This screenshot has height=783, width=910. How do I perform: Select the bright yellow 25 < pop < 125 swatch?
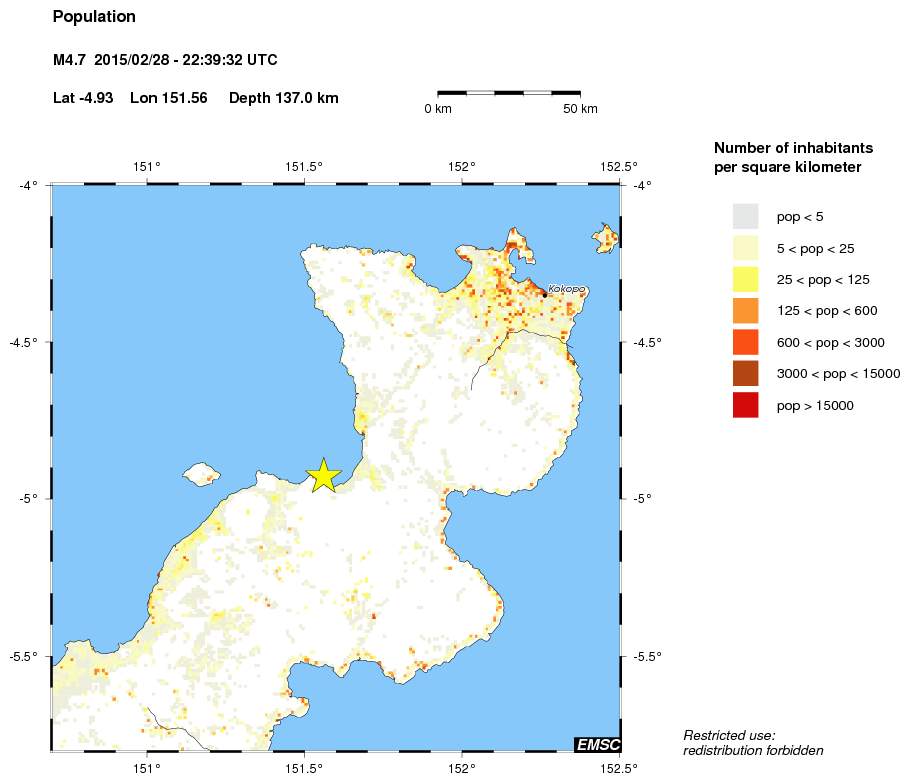(745, 279)
